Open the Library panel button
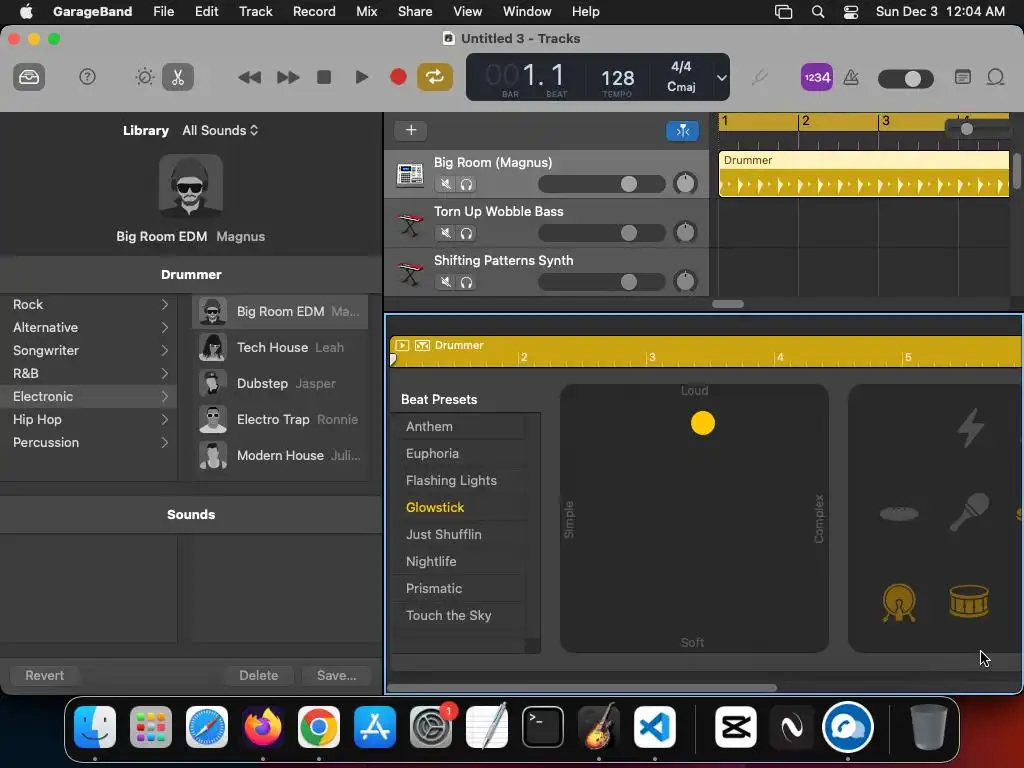This screenshot has width=1024, height=768. [x=29, y=77]
